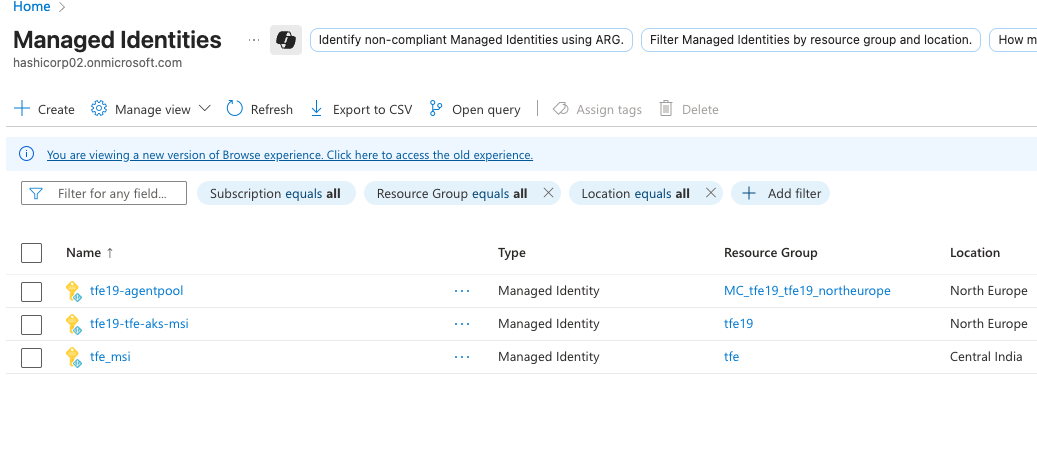The width and height of the screenshot is (1037, 450).
Task: Open the MC_tfe19_tfe19_northeurope resource group link
Action: point(807,291)
